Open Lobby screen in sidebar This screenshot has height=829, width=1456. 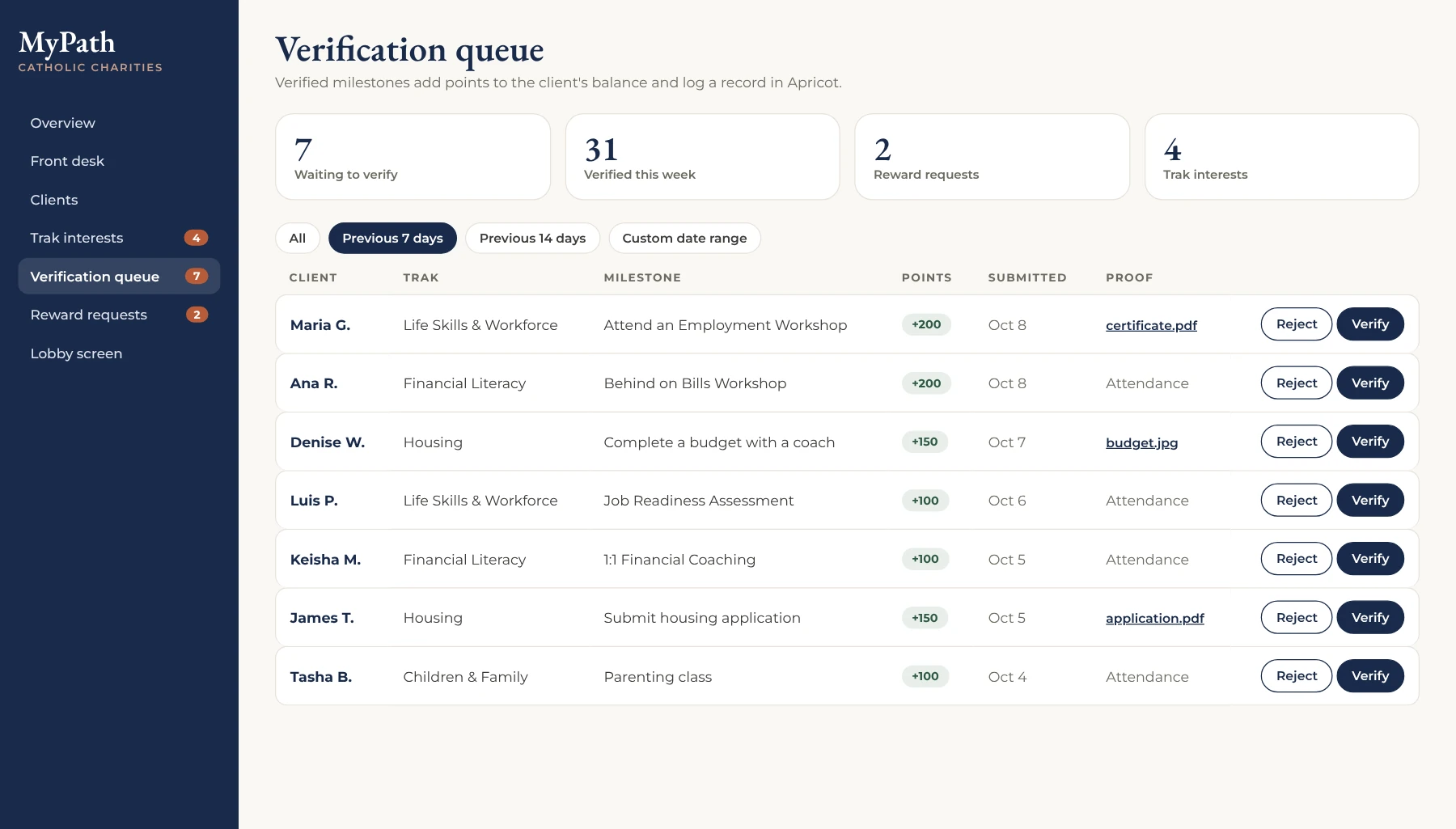pos(119,353)
